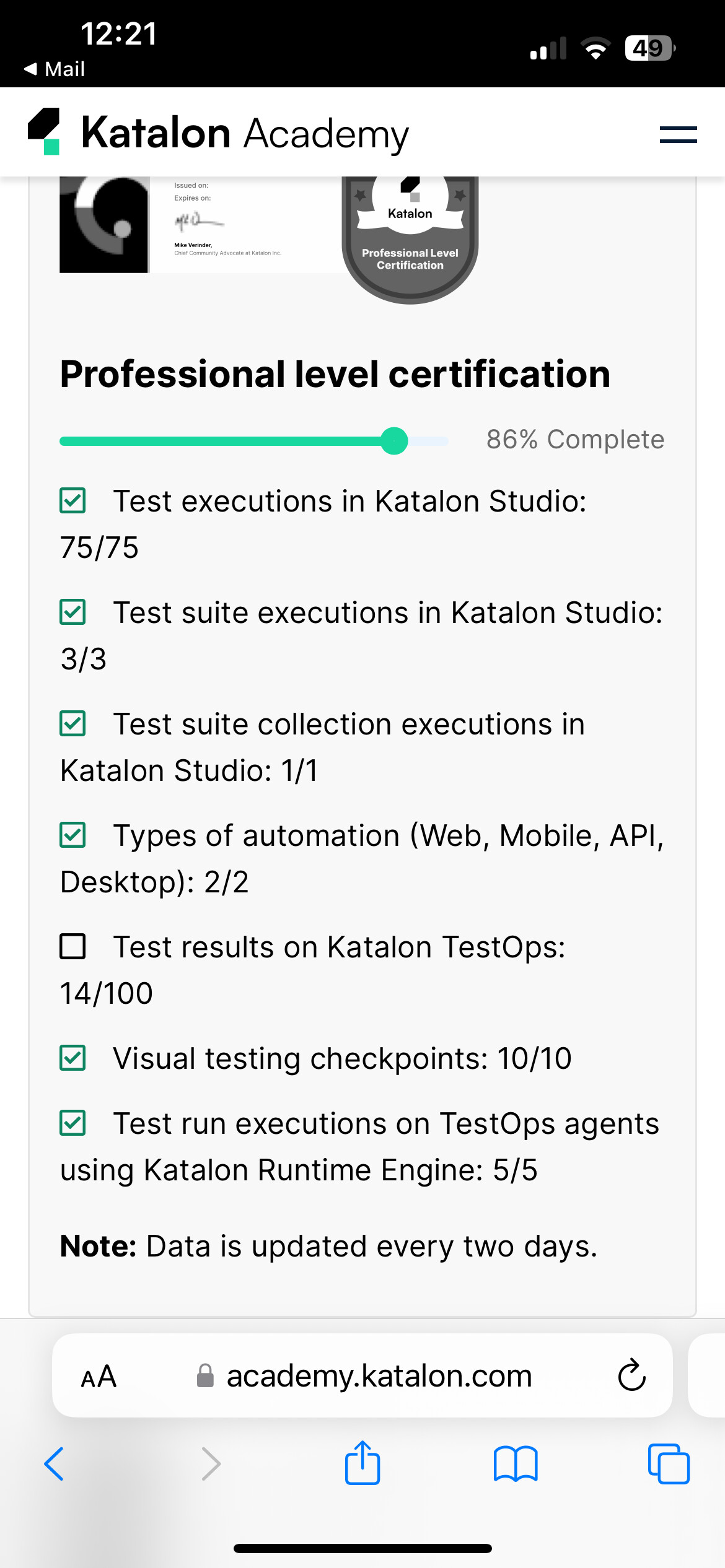Toggle the Visual testing checkpoints checkbox
Screen dimensions: 725x1568
(x=72, y=1058)
